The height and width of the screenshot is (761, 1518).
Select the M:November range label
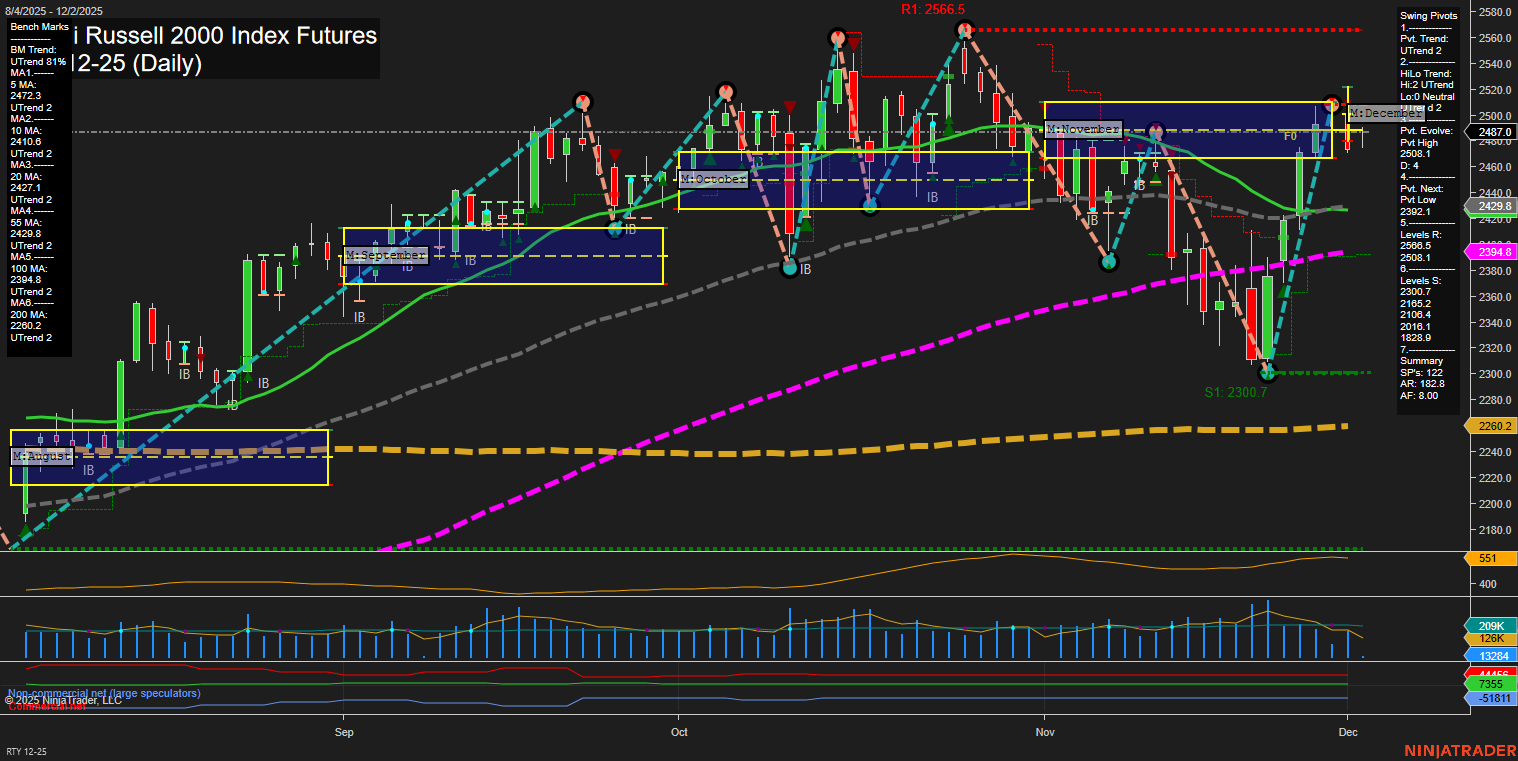(x=1083, y=130)
